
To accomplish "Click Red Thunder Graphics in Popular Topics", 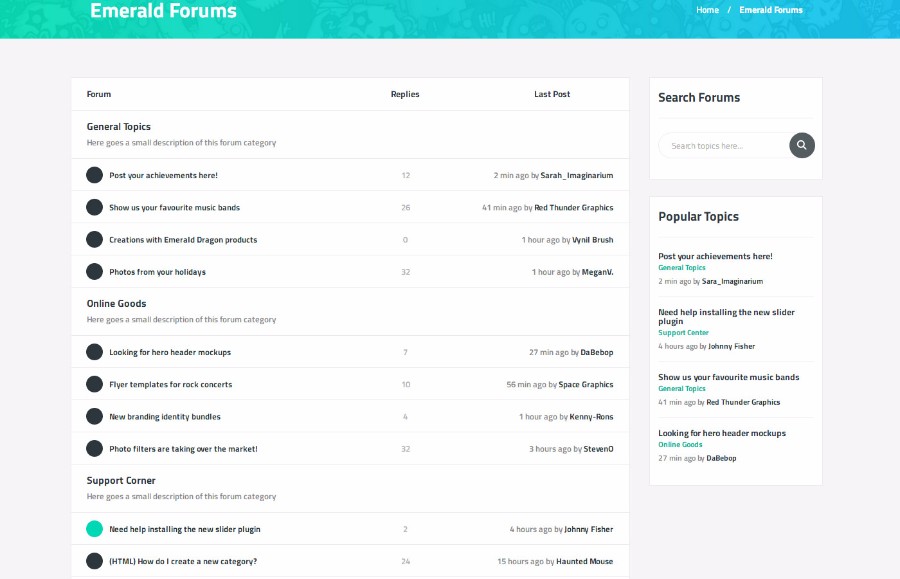I will [743, 402].
